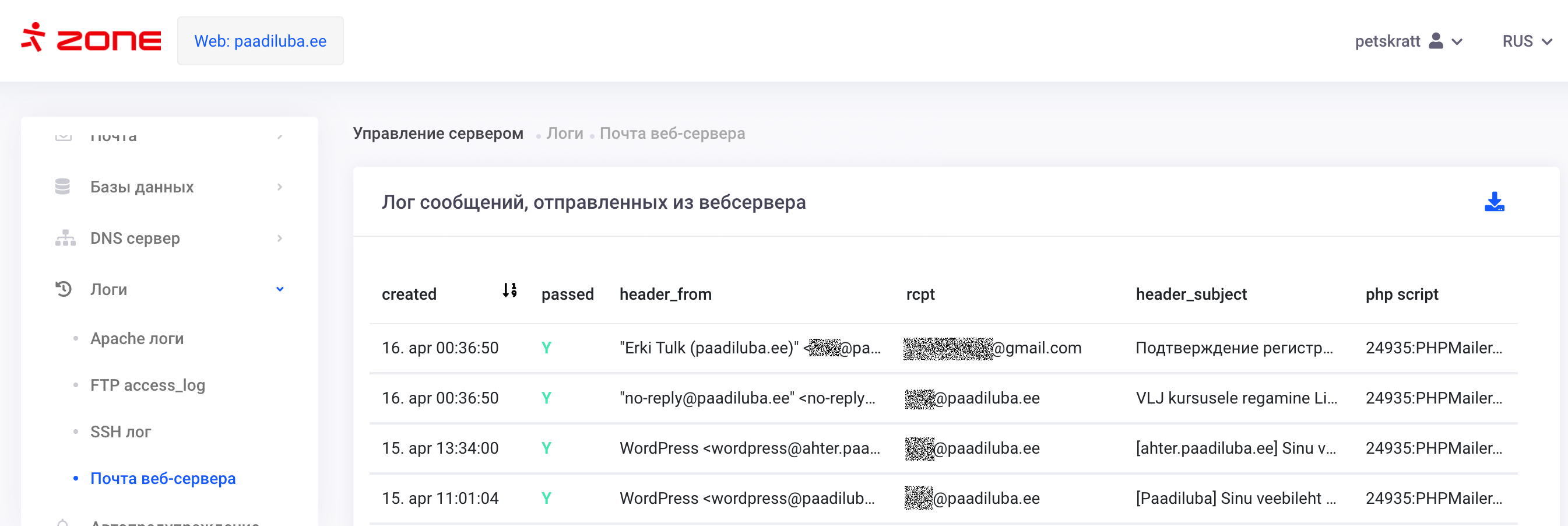Click the DNS server network icon

(x=65, y=238)
